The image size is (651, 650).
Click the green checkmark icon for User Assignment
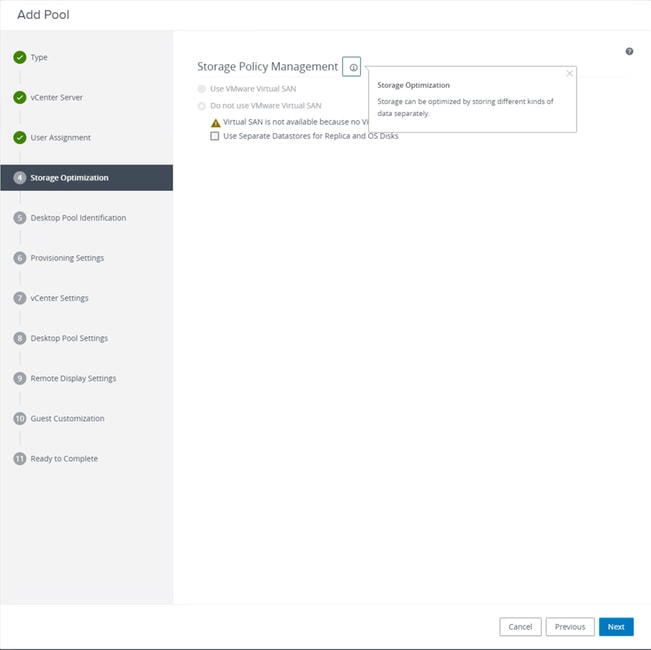[20, 138]
